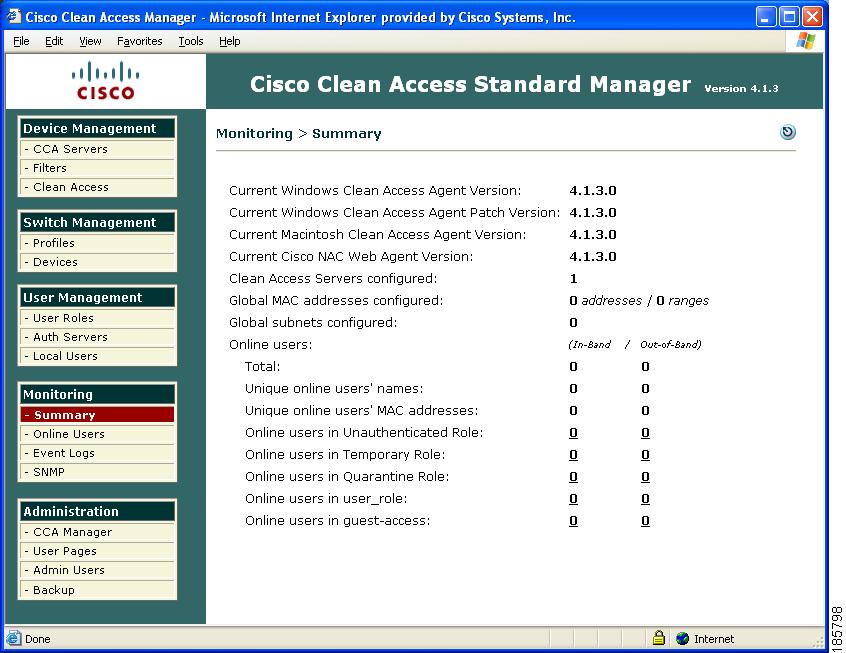Open User Roles page
The width and height of the screenshot is (846, 653).
tap(97, 318)
